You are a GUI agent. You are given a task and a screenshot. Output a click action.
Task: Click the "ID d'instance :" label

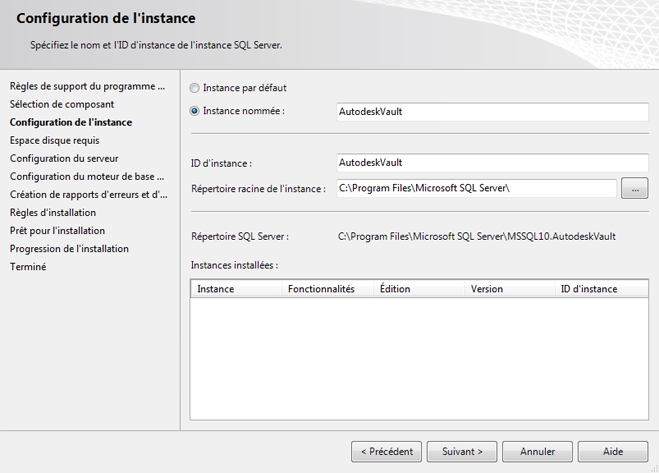[x=221, y=164]
